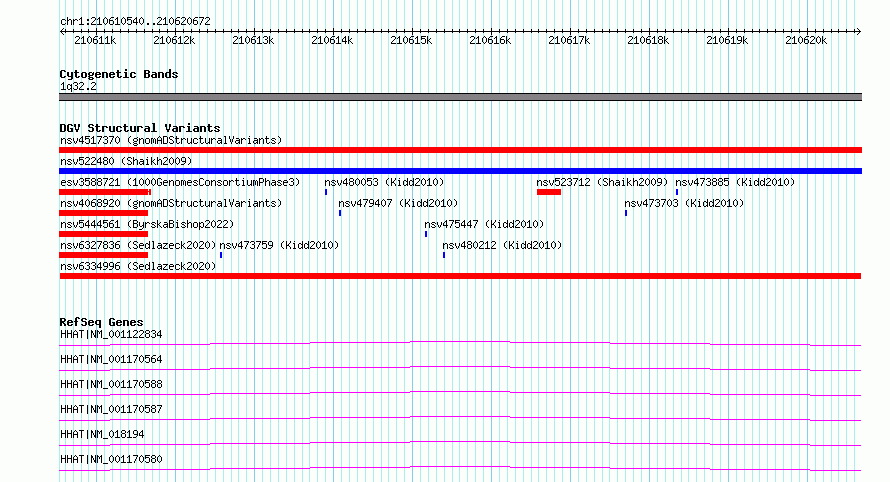Select red bar under nsv523712
Image resolution: width=890 pixels, height=482 pixels.
(549, 192)
